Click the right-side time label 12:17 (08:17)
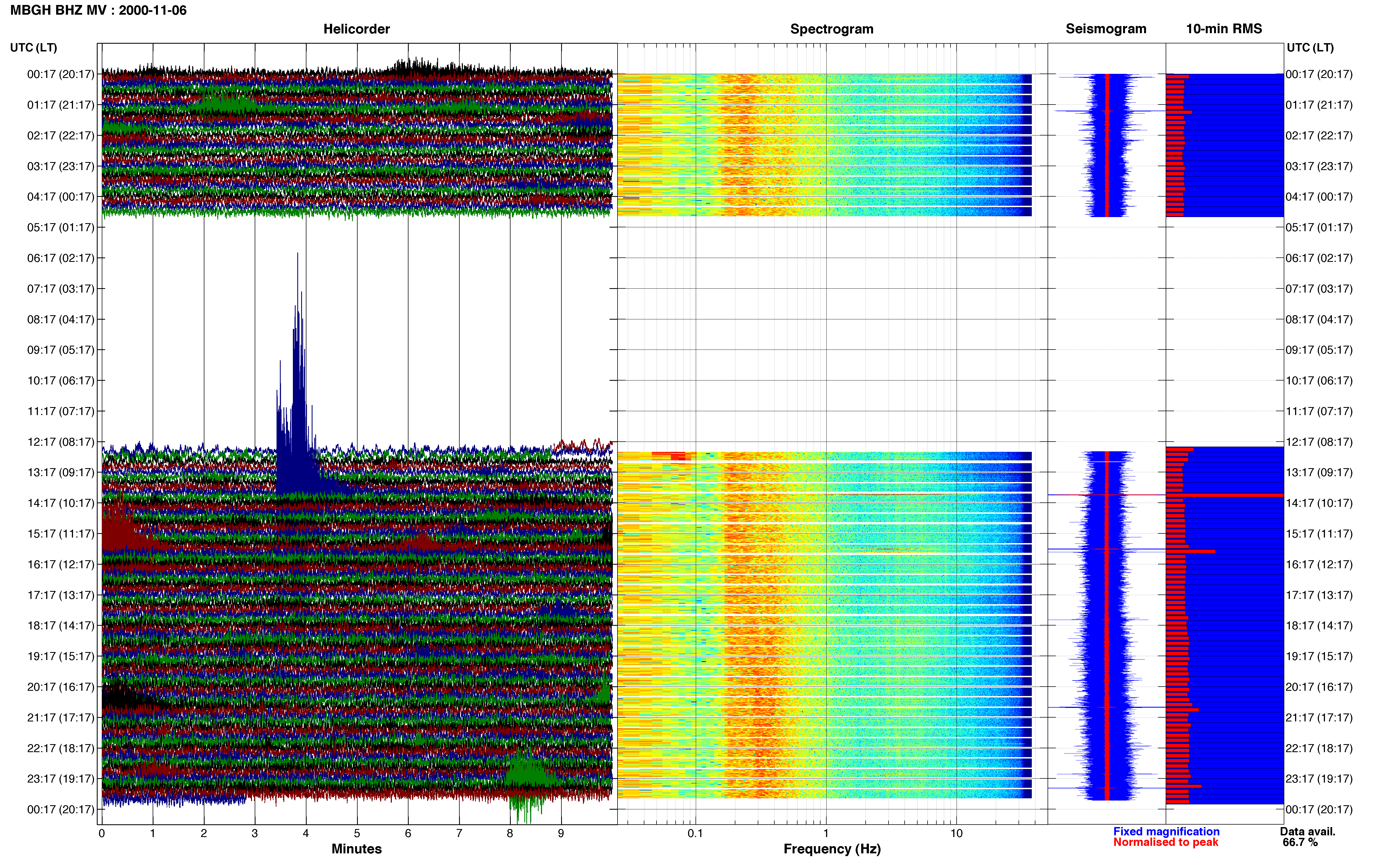This screenshot has width=1388, height=868. [1319, 442]
